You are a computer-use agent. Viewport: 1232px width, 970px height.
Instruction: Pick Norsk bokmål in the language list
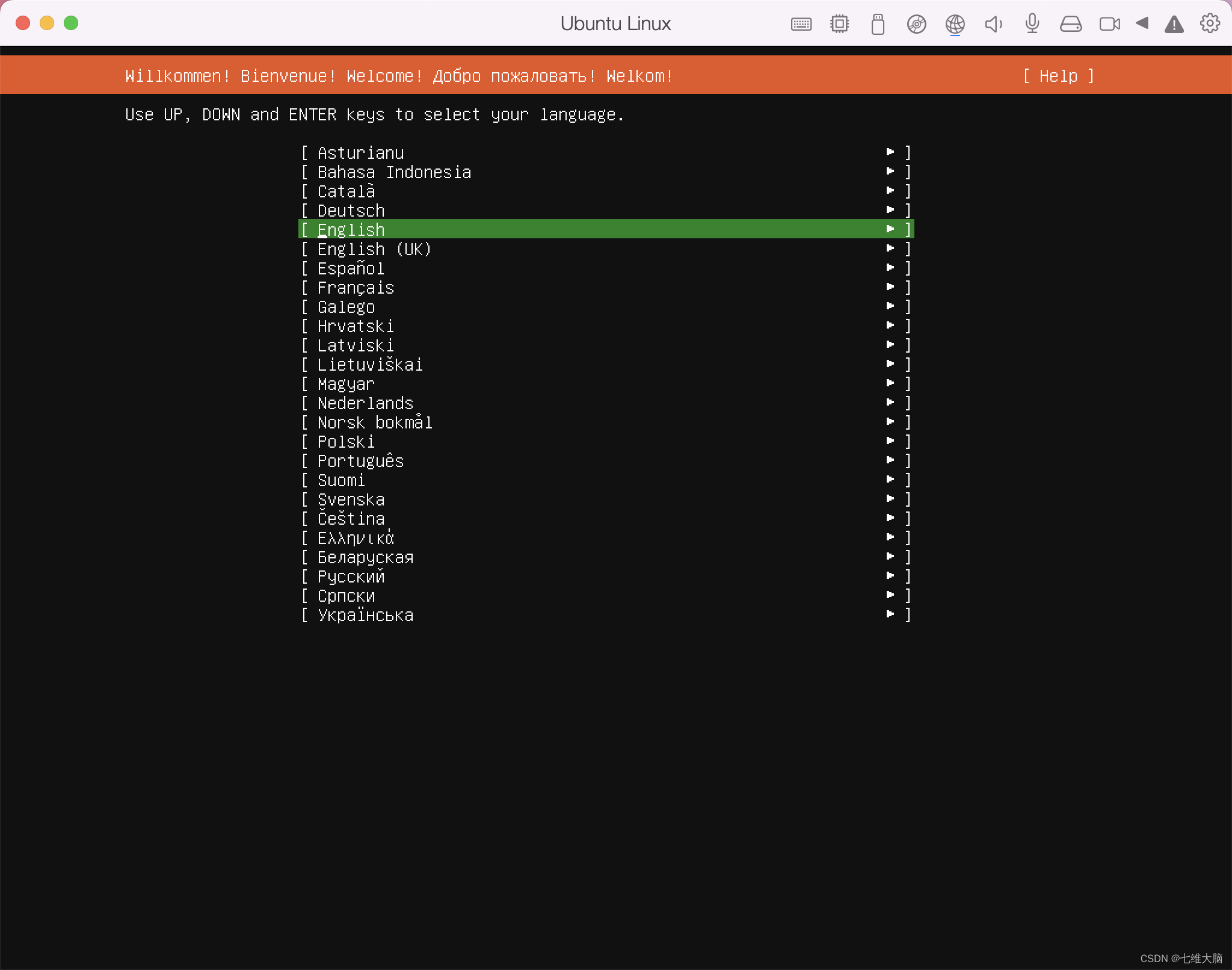click(606, 422)
